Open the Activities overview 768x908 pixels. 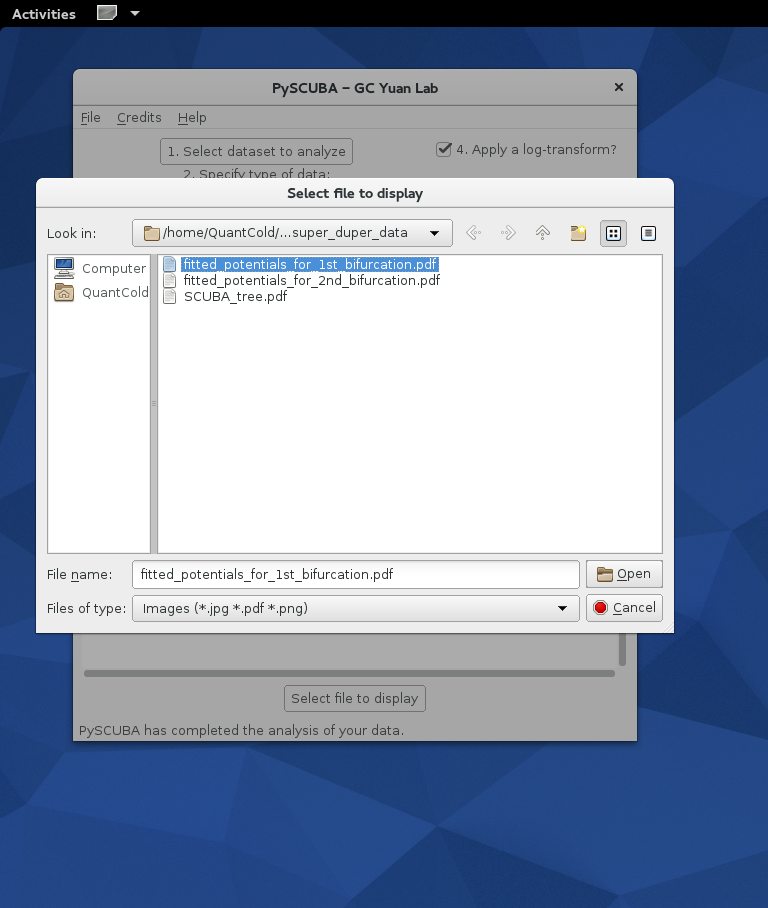tap(44, 14)
